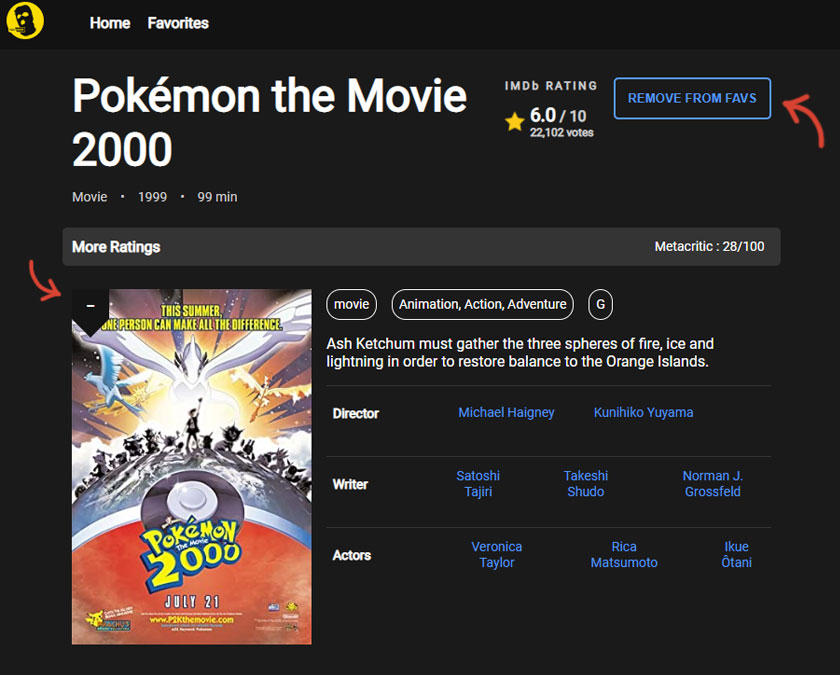840x675 pixels.
Task: Collapse the poster using the minus icon
Action: 90,302
